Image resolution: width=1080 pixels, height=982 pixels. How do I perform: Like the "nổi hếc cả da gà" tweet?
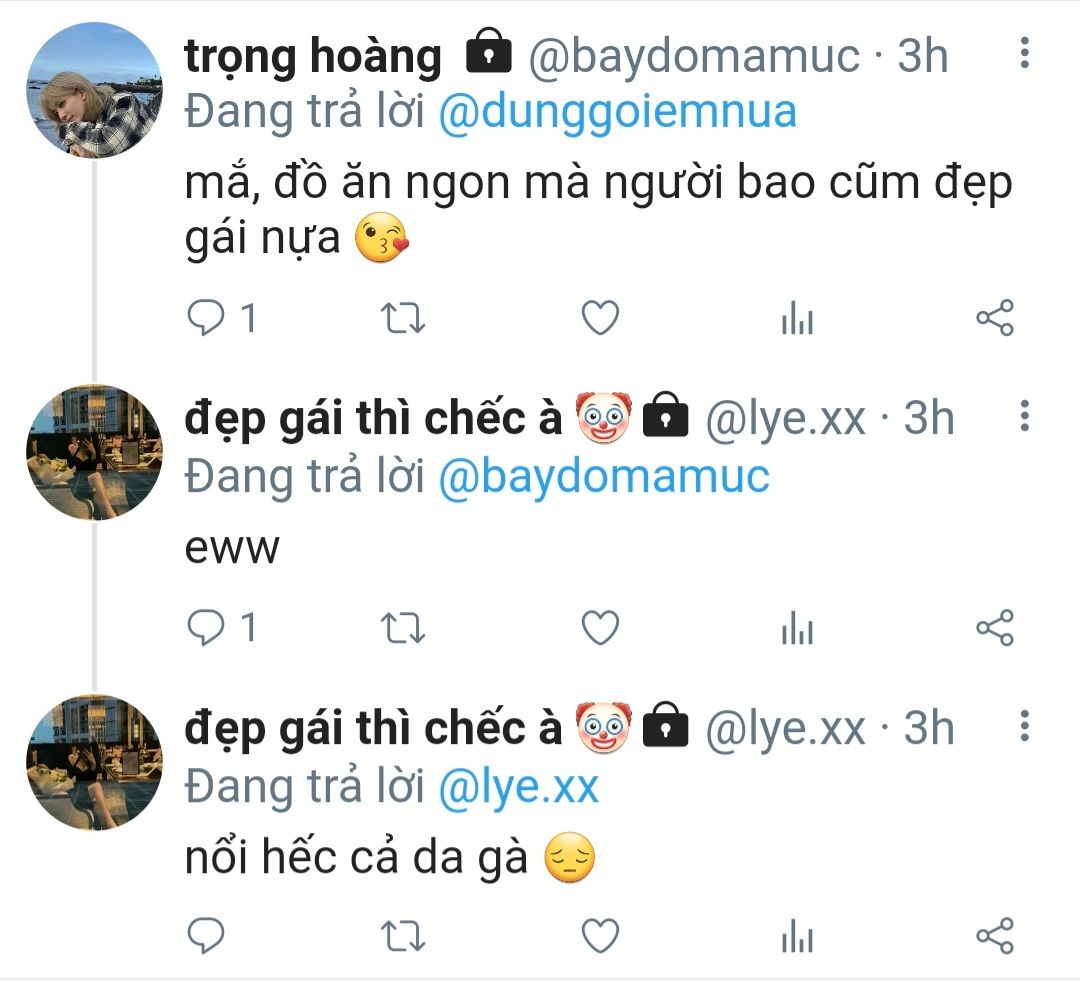(600, 936)
